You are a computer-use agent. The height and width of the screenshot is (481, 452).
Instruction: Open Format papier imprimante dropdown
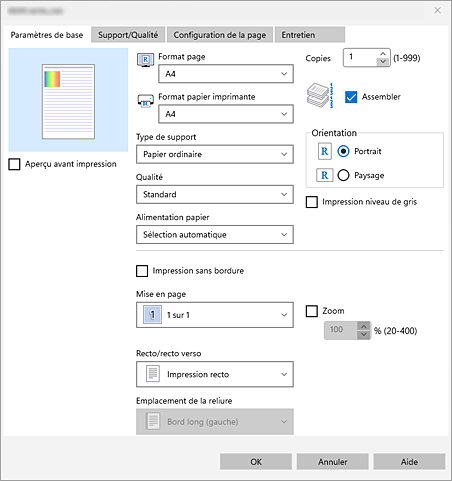[x=226, y=114]
